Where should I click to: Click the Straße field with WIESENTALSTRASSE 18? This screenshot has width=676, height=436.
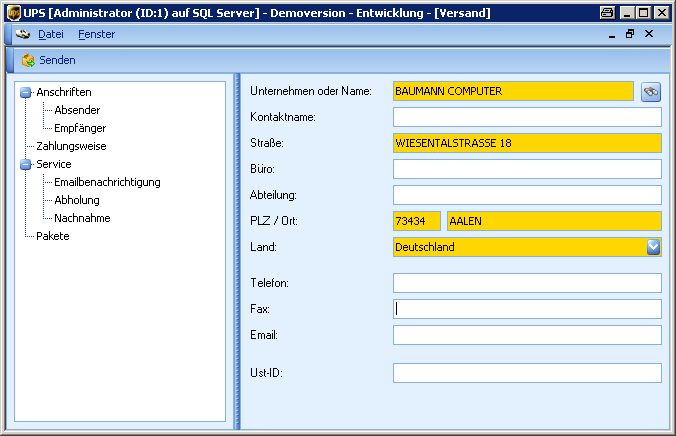pos(527,143)
